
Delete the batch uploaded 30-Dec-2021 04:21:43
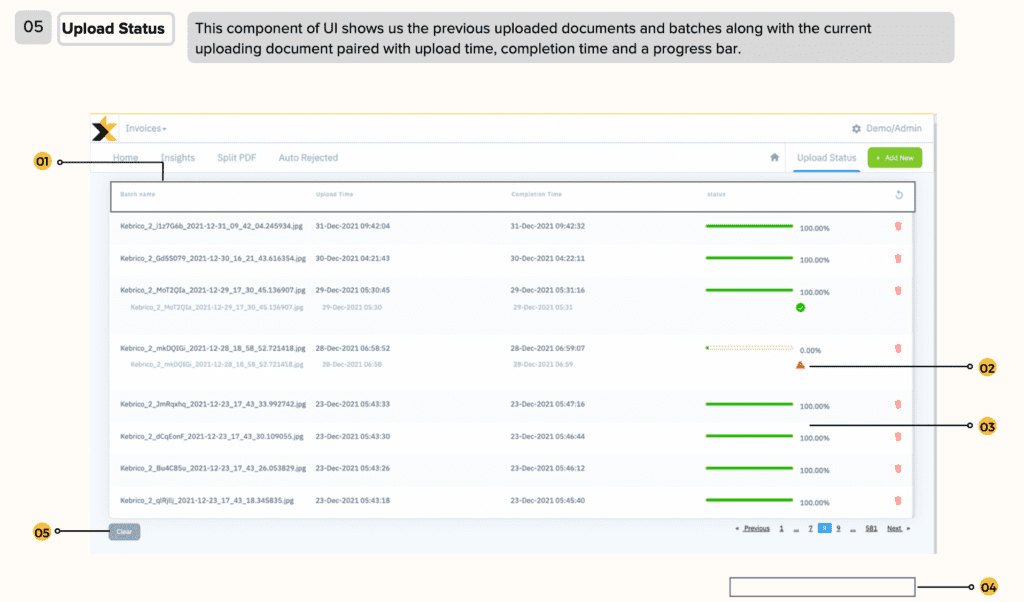[897, 258]
